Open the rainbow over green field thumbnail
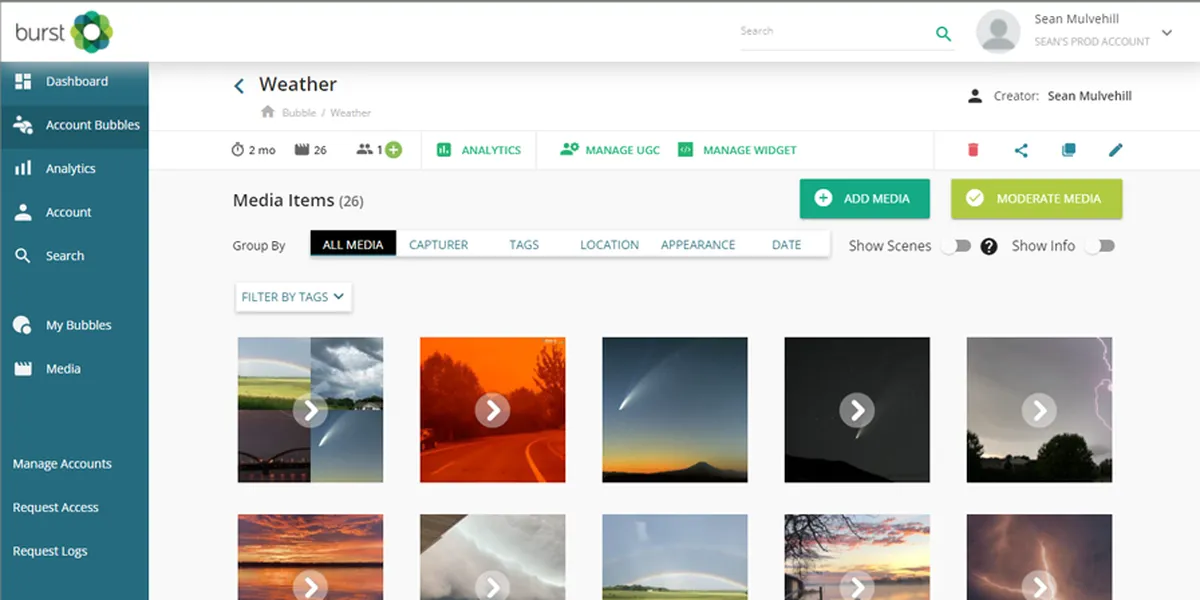 click(674, 557)
